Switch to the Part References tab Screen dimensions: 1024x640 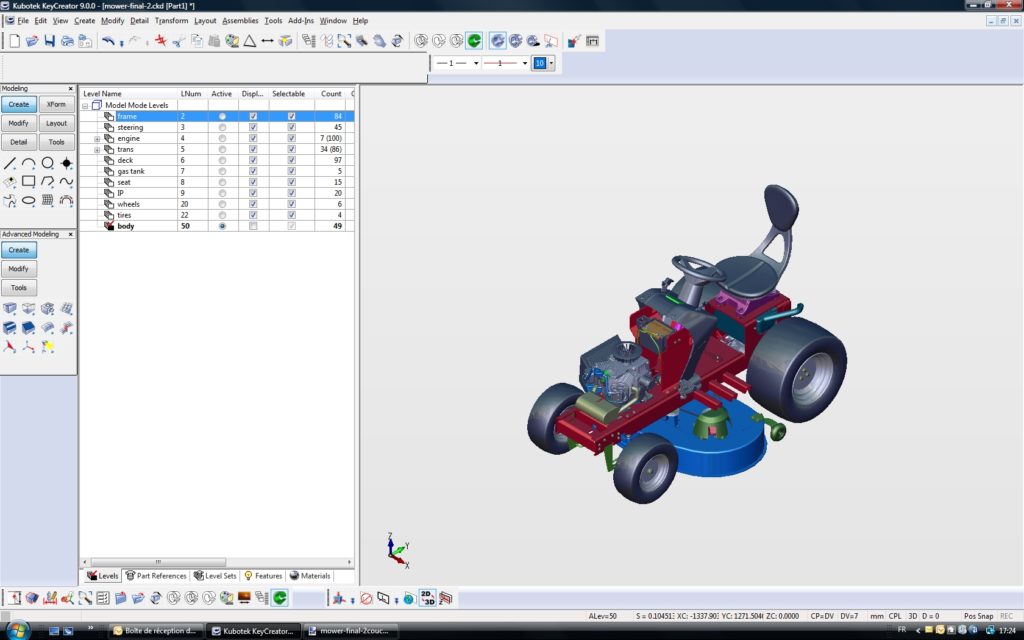(156, 576)
